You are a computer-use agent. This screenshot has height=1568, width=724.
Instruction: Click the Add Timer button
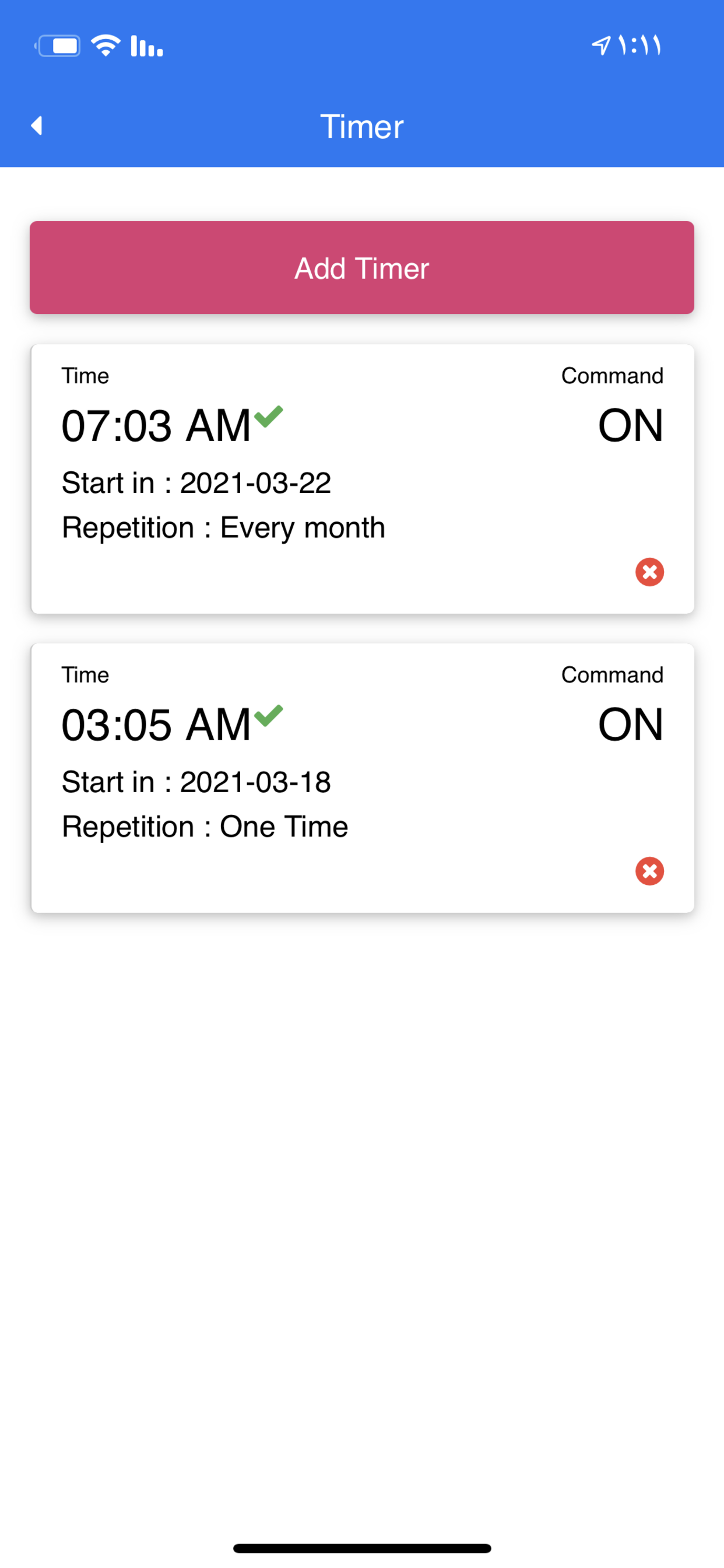(362, 267)
